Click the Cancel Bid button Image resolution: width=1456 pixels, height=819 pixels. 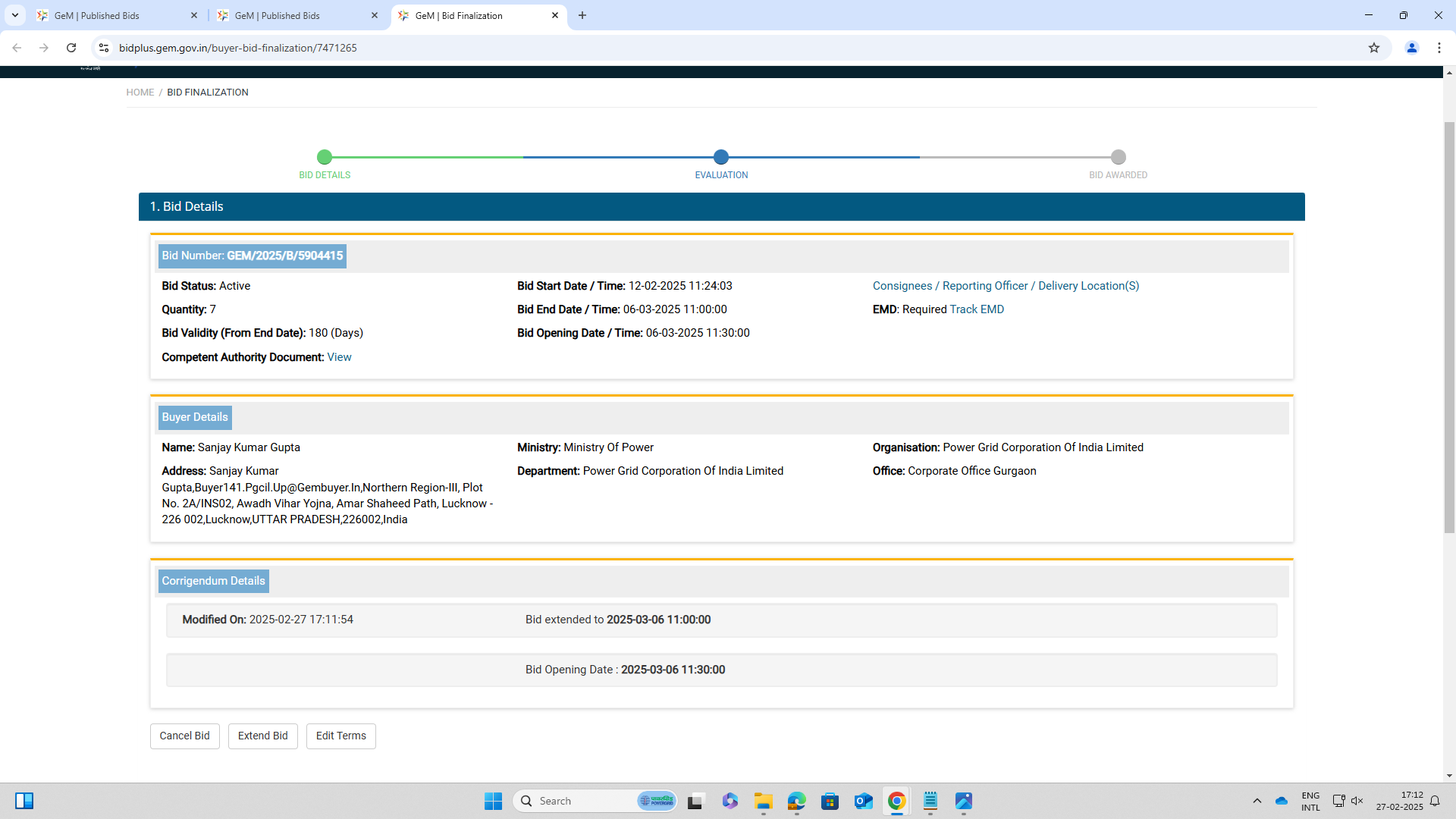pyautogui.click(x=185, y=736)
